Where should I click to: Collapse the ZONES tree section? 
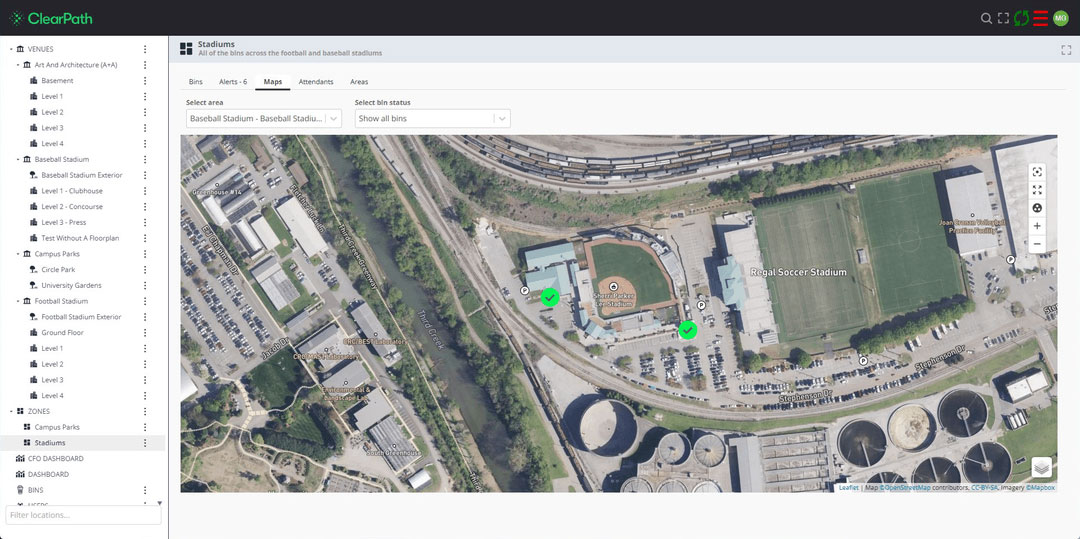click(x=12, y=411)
